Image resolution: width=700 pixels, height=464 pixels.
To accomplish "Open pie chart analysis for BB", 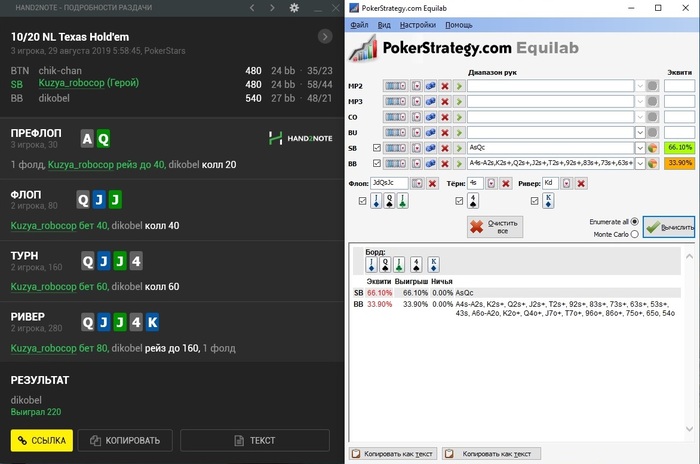I will 652,163.
